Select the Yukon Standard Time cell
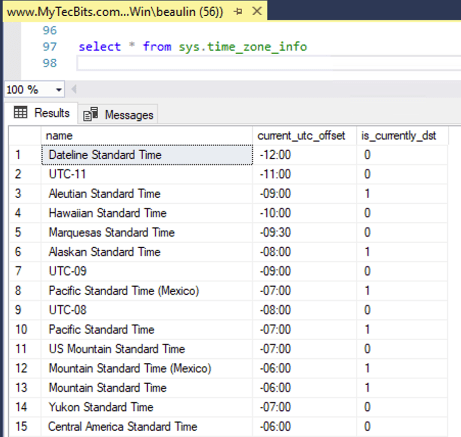 (147, 407)
